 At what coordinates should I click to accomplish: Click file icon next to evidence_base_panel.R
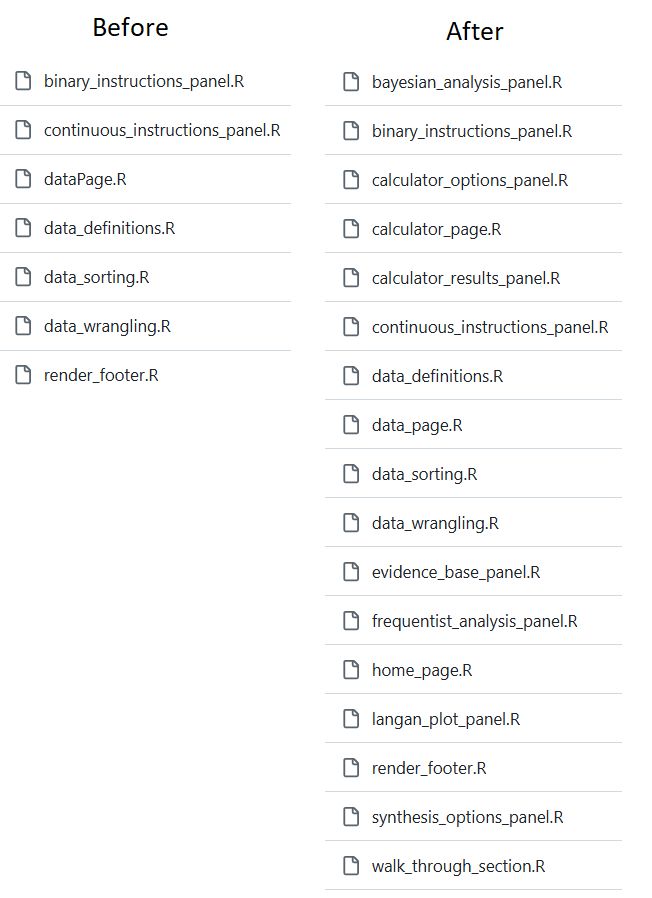(351, 572)
